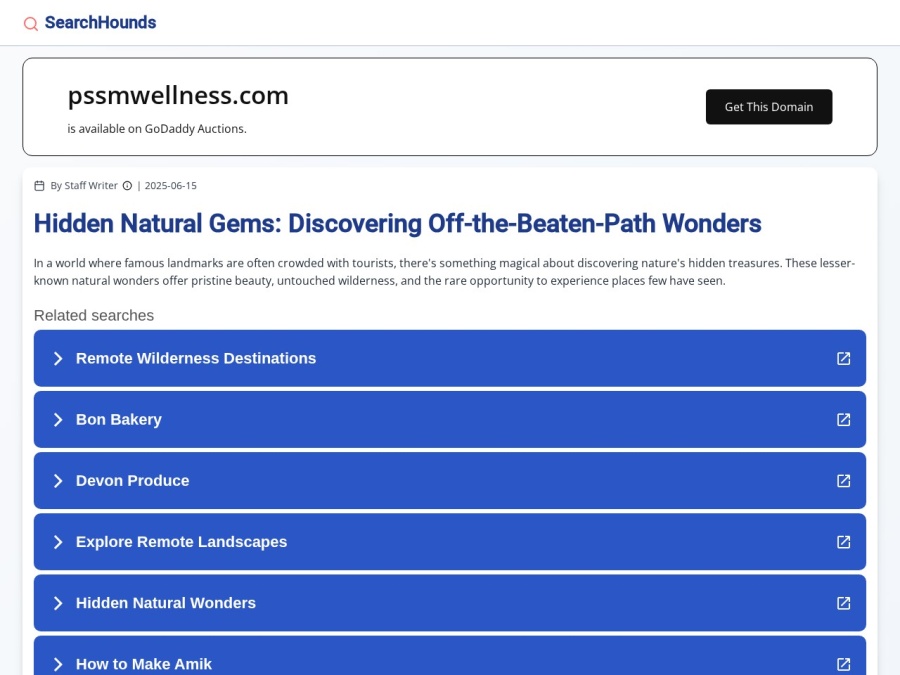Click the Get This Domain button

[x=769, y=107]
